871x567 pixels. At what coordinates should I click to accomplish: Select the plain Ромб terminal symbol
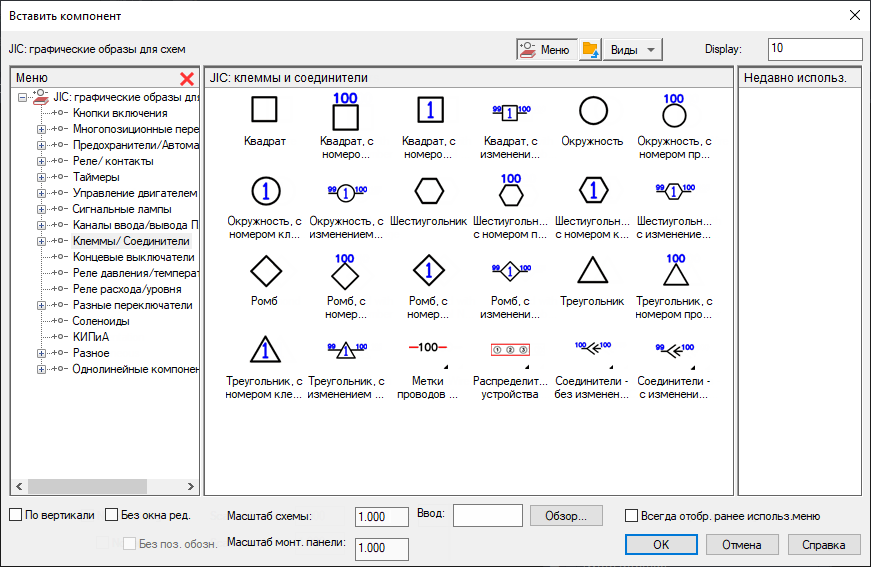coord(266,272)
